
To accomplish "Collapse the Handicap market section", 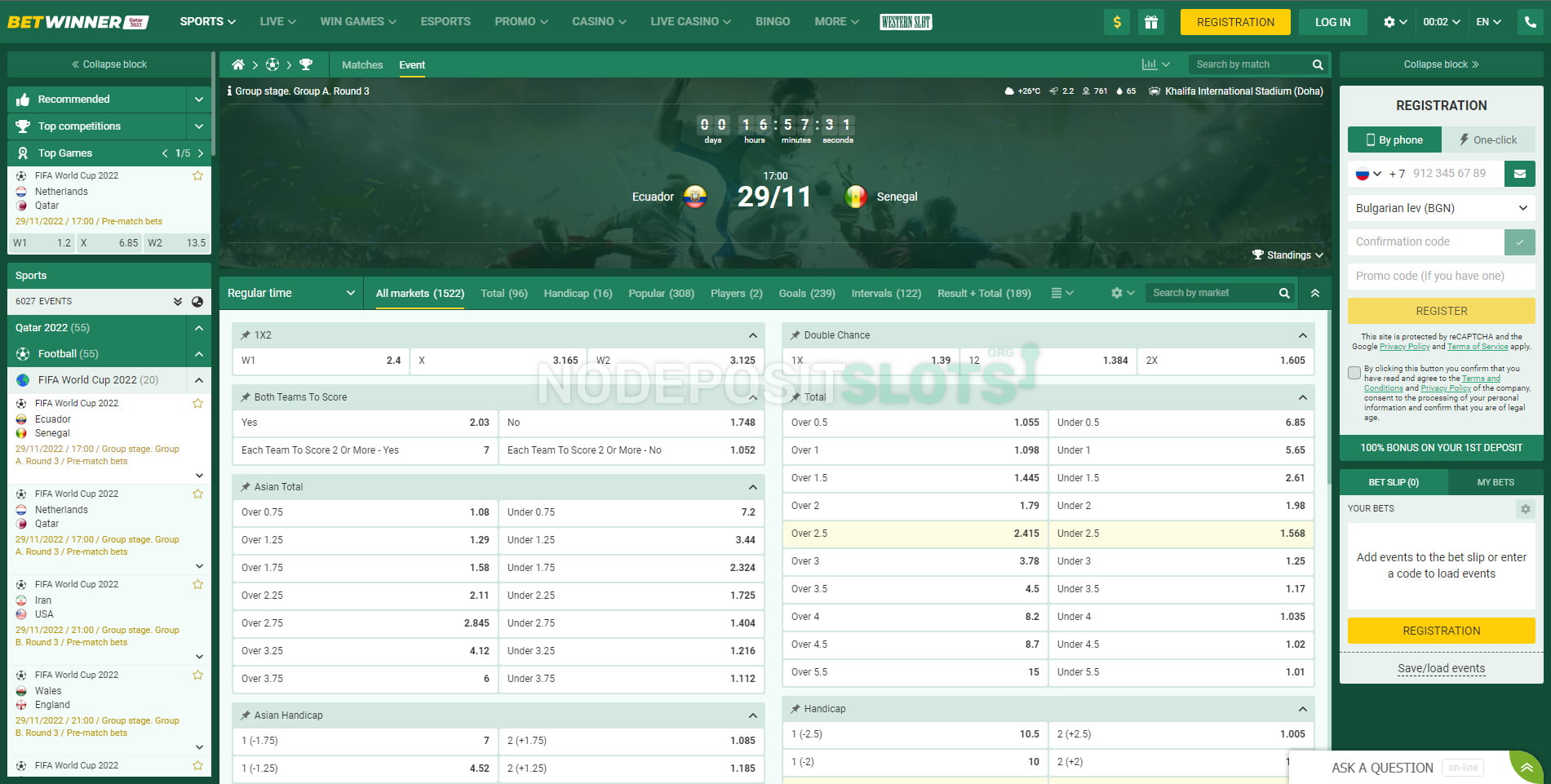I will pos(1303,709).
